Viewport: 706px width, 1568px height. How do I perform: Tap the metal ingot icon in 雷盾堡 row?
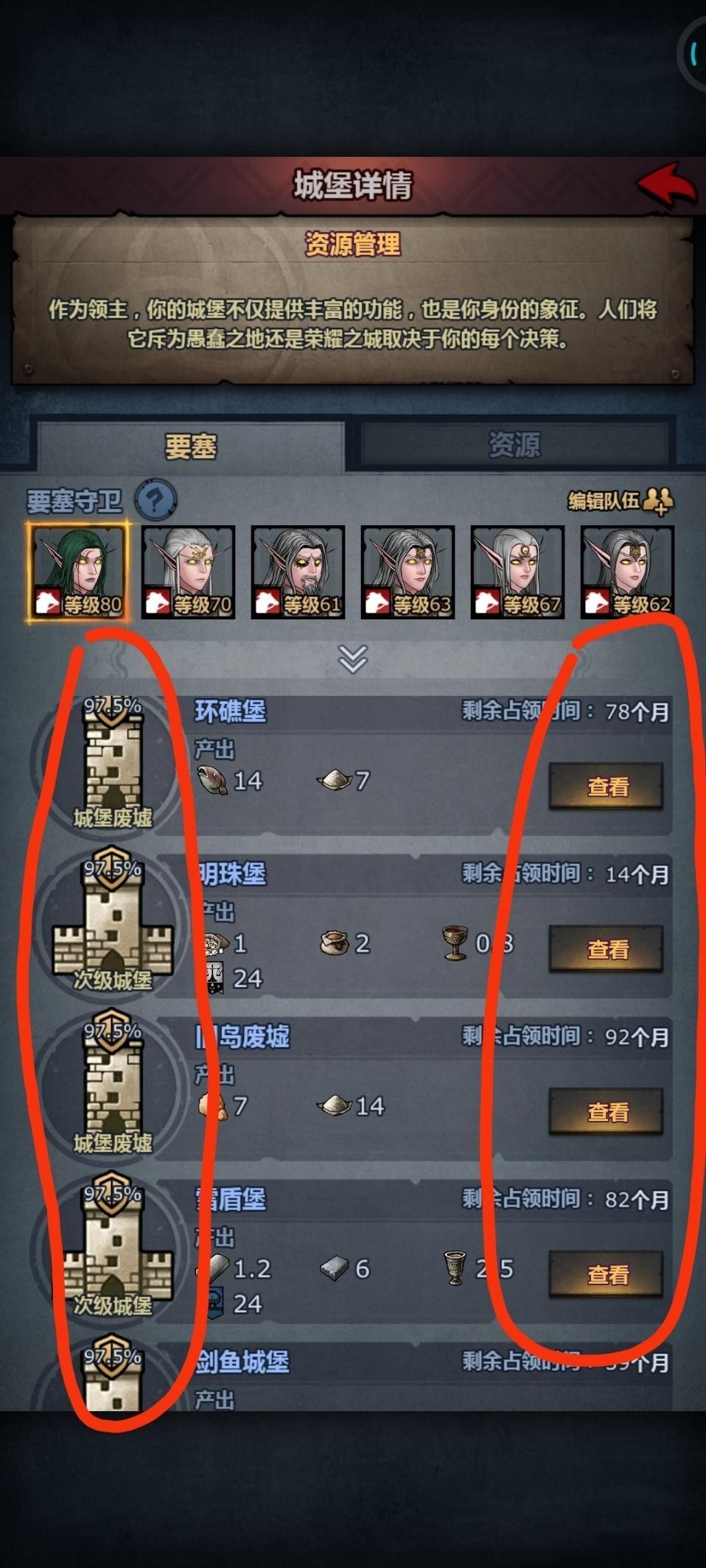click(x=334, y=1268)
